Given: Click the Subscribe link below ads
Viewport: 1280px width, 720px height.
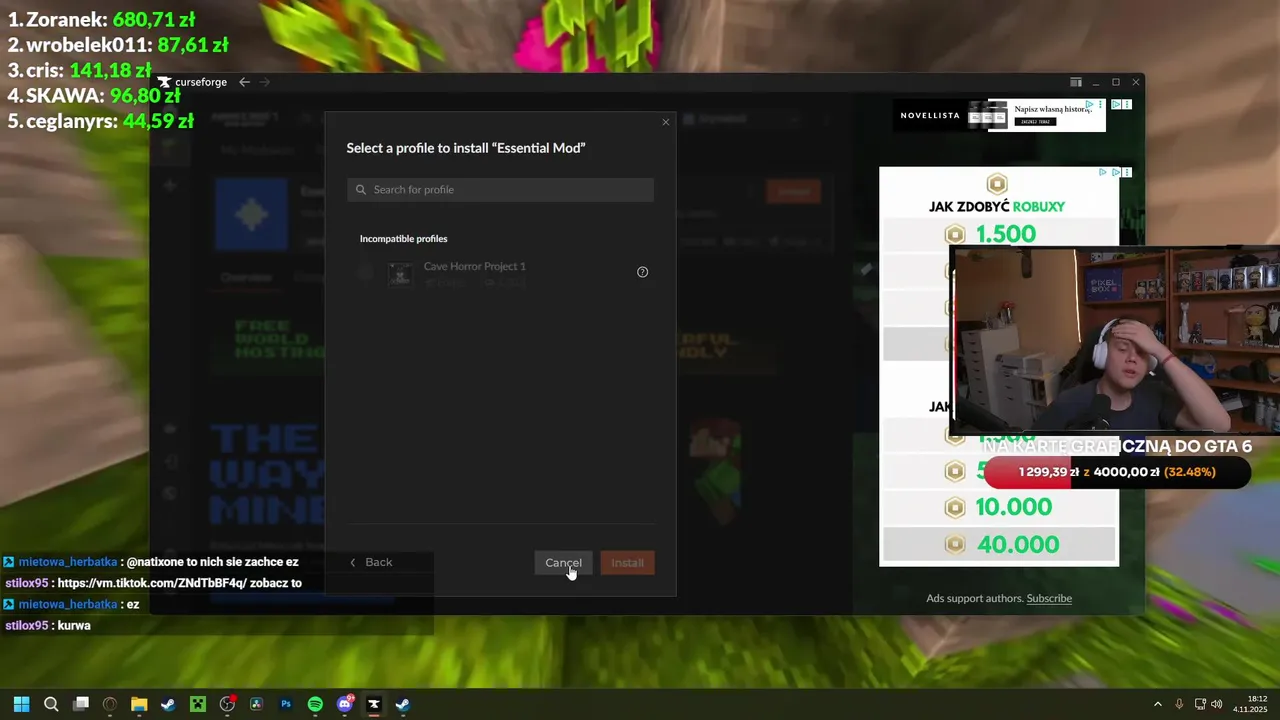Looking at the screenshot, I should click(1049, 598).
